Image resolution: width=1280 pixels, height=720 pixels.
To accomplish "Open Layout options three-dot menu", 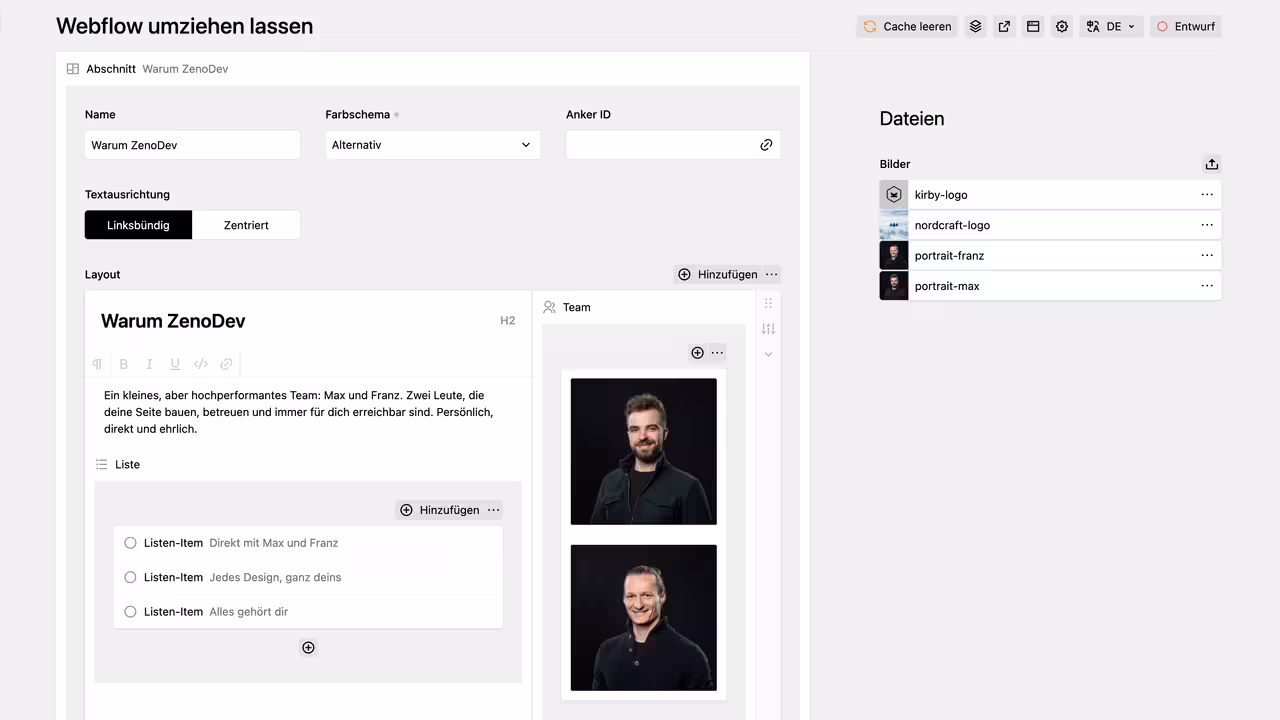I will [771, 274].
